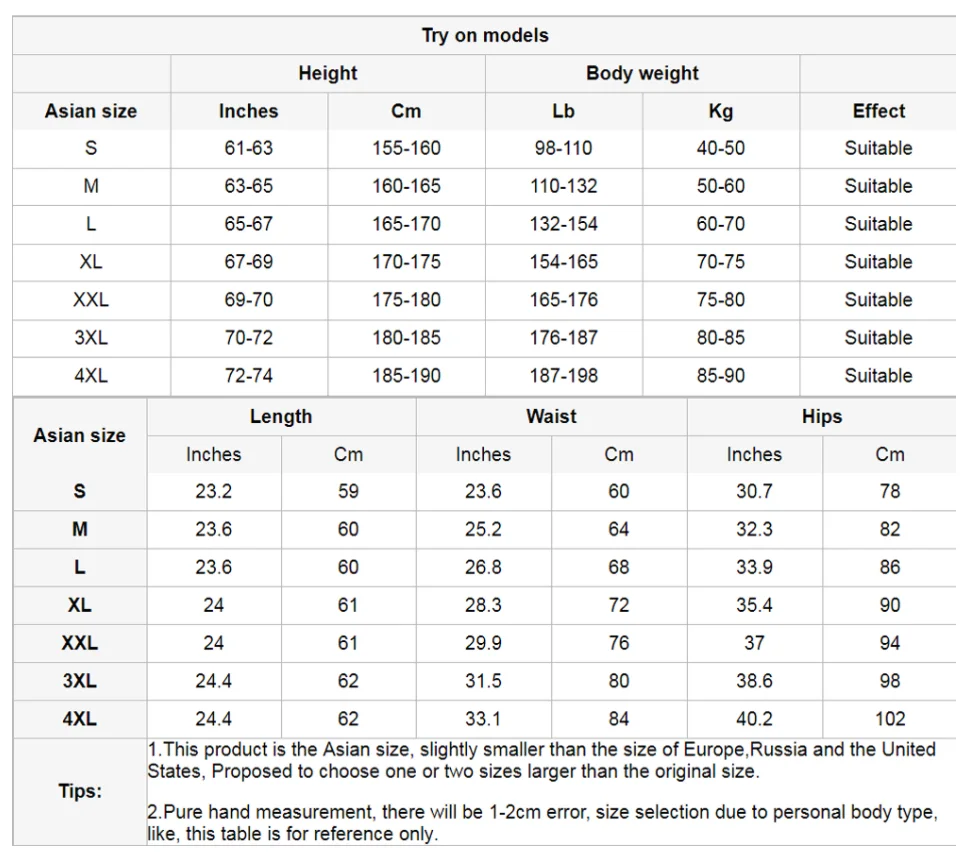Click the 155-160 cm height cell
975x855 pixels.
pyautogui.click(x=406, y=149)
